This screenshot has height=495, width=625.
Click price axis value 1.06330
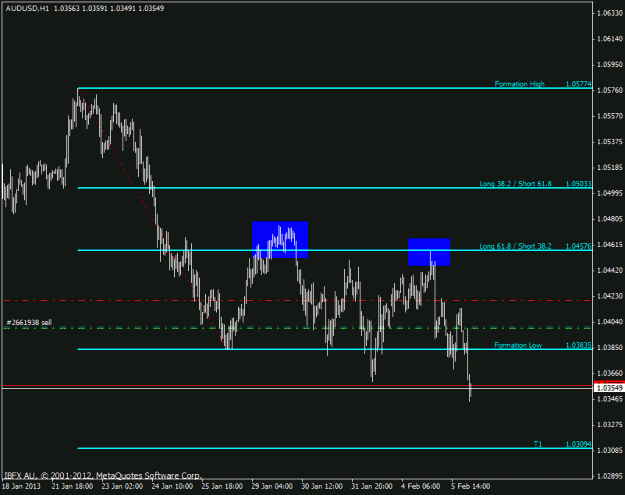(610, 13)
